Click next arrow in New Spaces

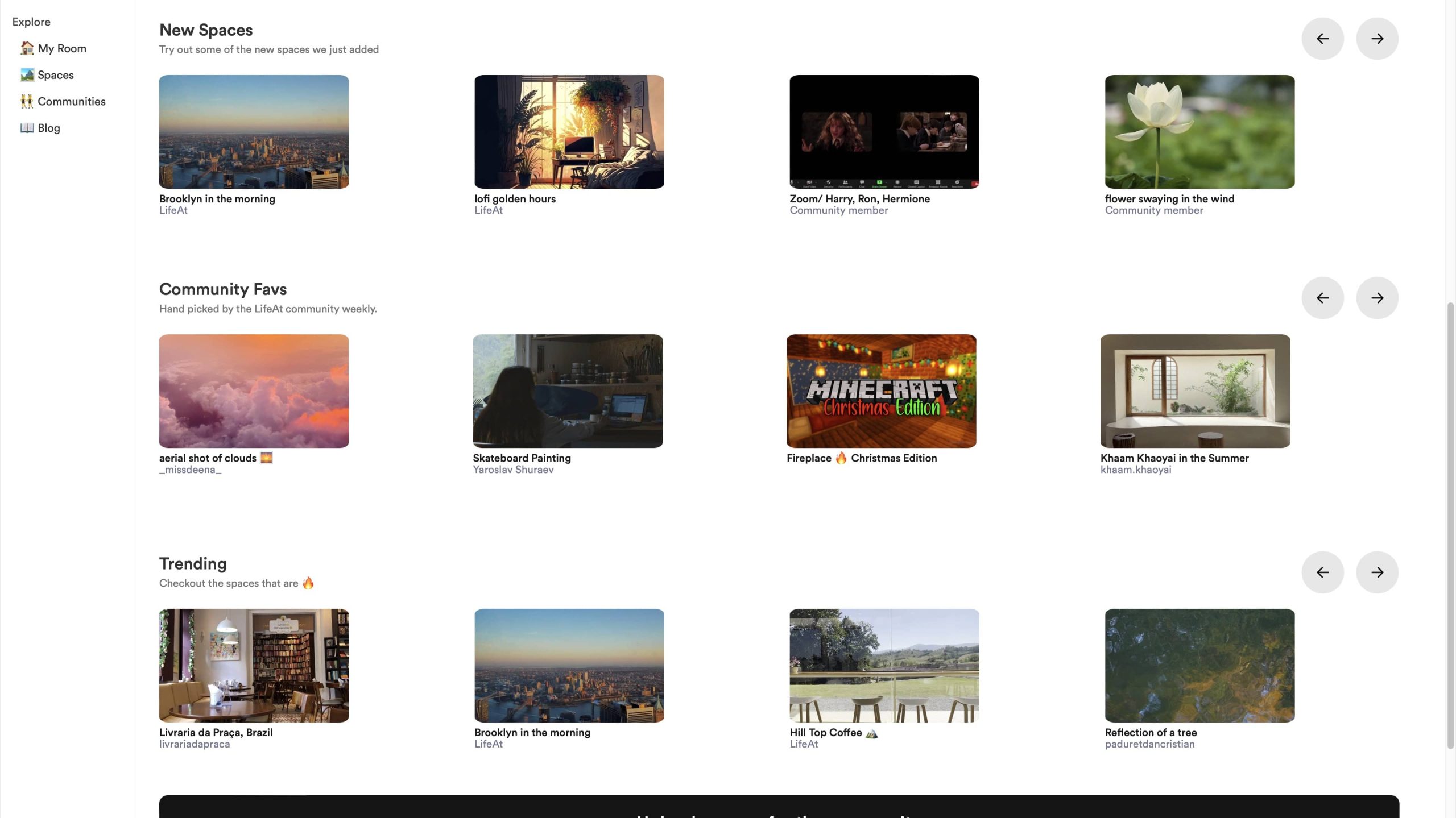pos(1377,39)
